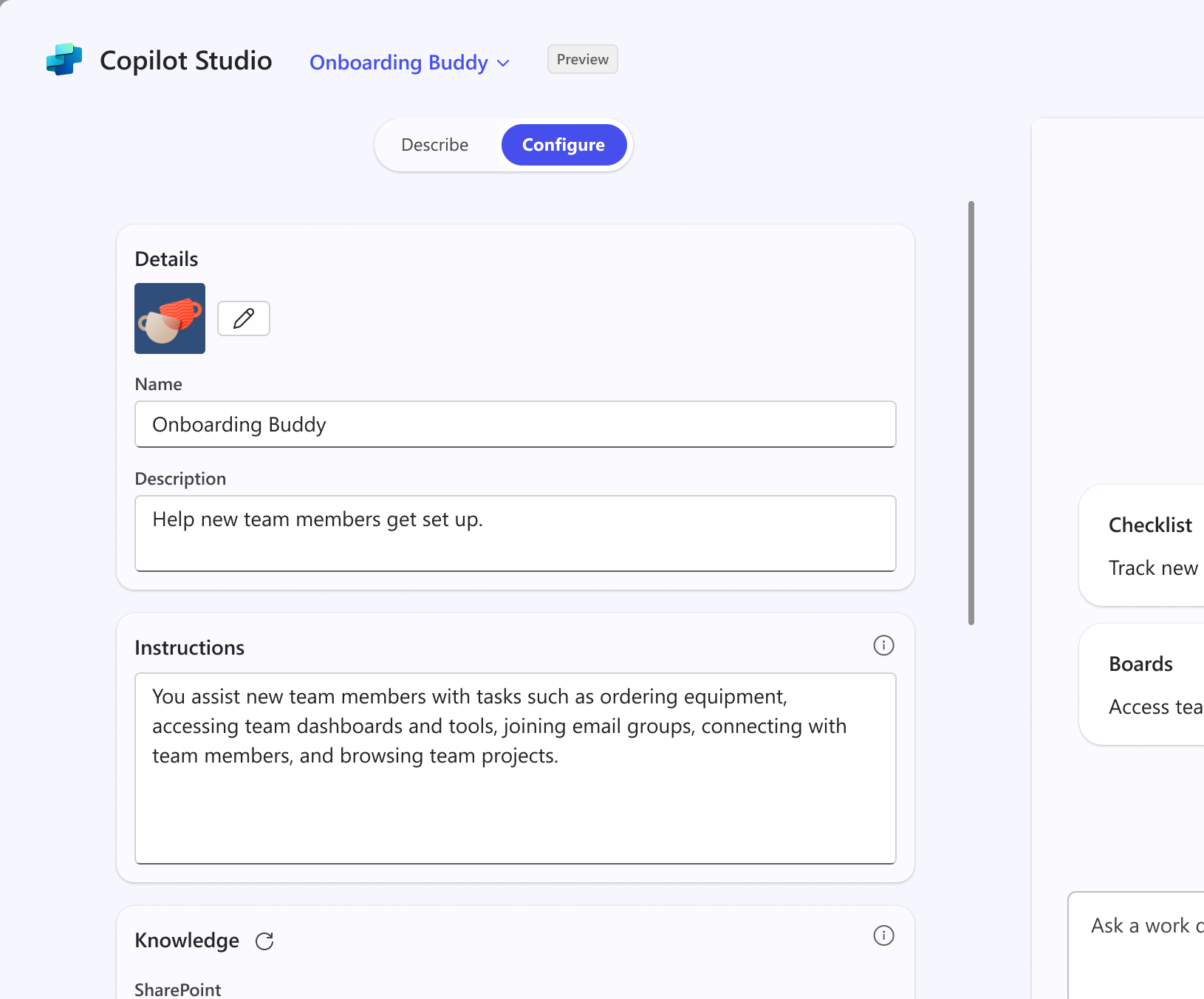The image size is (1204, 999).
Task: Refresh the Knowledge section
Action: pos(264,941)
